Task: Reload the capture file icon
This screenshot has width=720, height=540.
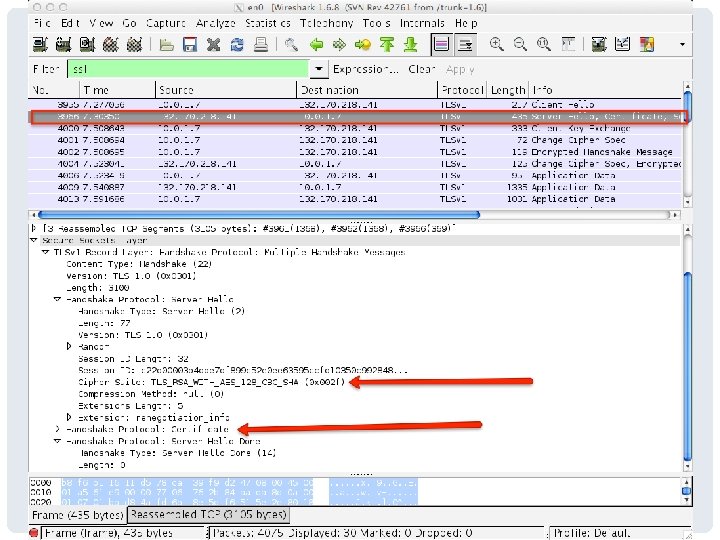Action: [237, 45]
